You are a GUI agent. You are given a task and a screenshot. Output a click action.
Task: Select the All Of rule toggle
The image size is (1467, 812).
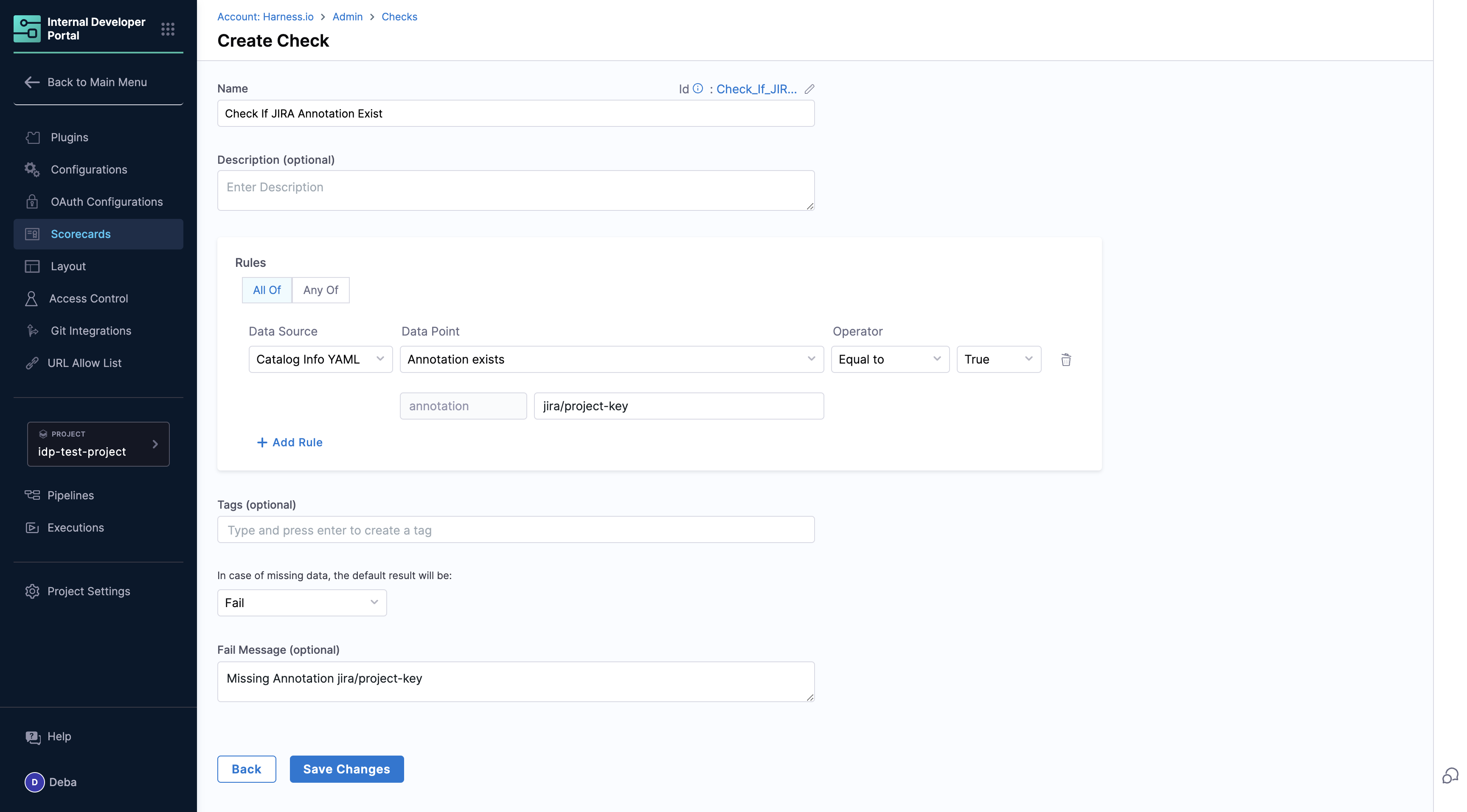(267, 290)
